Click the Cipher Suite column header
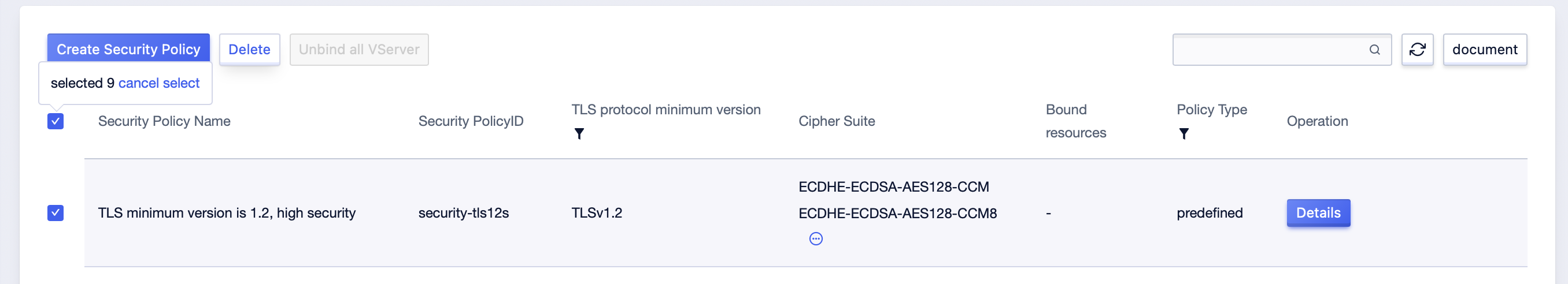 click(x=837, y=121)
